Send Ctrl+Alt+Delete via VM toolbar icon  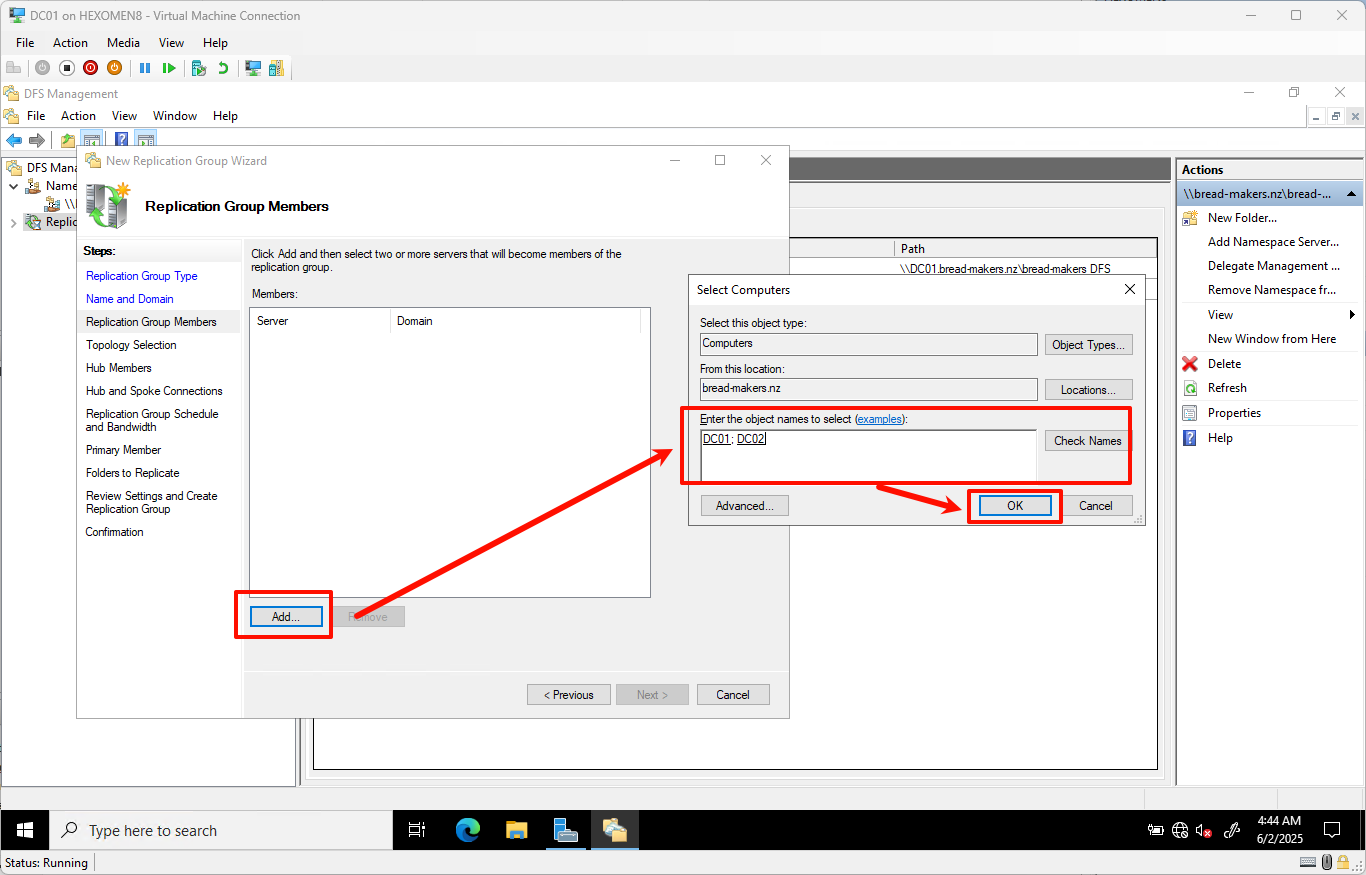tap(13, 67)
